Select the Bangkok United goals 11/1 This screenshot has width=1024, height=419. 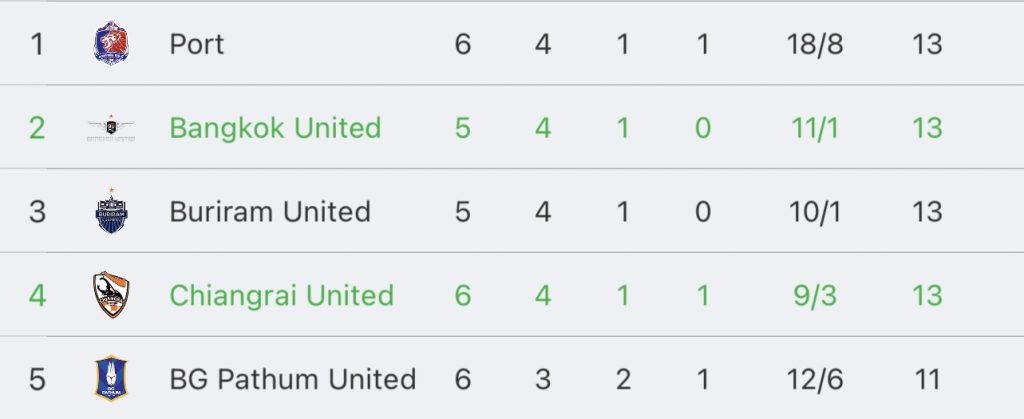coord(814,128)
